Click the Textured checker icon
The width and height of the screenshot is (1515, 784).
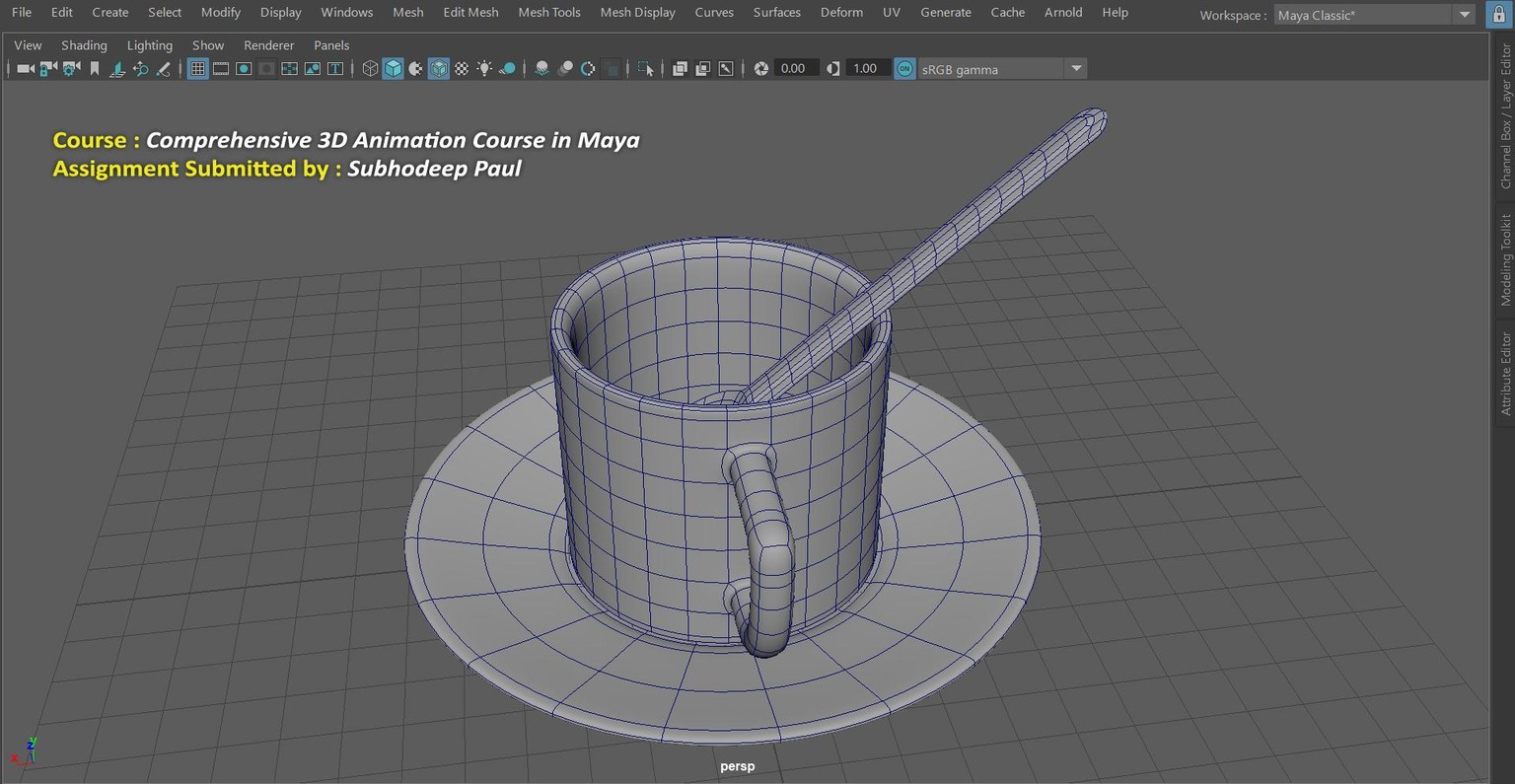click(x=461, y=69)
